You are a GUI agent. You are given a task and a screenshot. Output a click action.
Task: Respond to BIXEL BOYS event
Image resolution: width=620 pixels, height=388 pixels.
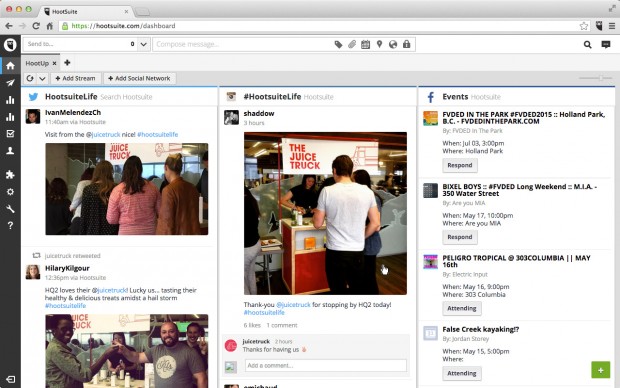pyautogui.click(x=460, y=237)
